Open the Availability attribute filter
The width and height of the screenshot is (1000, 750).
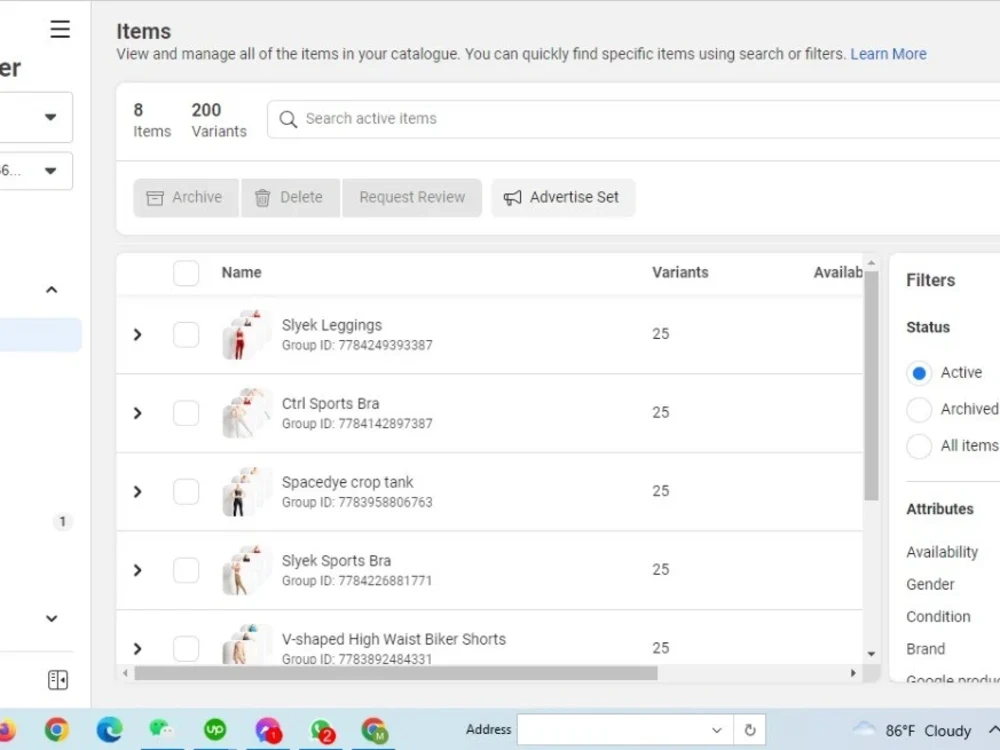[942, 552]
